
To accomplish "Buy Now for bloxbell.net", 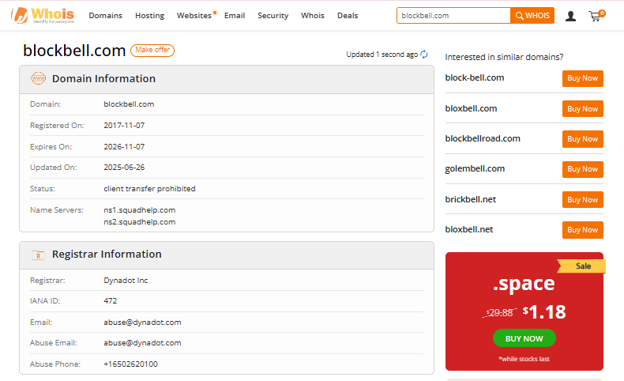I will pos(583,230).
